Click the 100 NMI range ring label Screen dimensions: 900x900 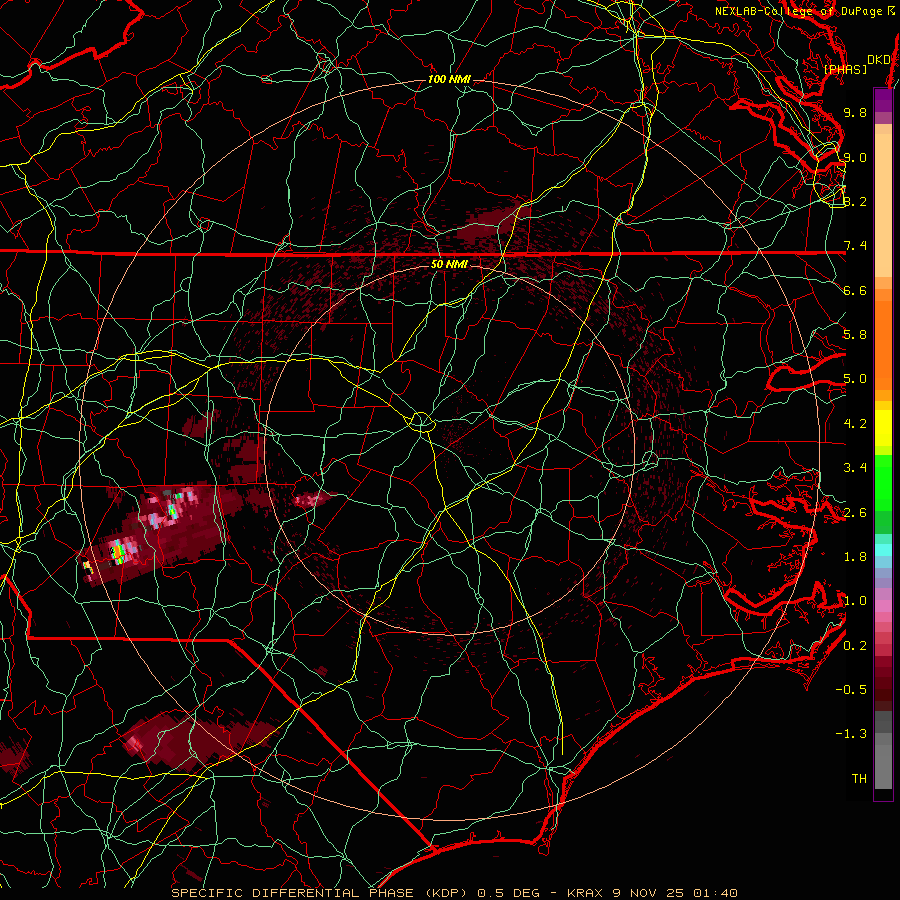pos(449,79)
